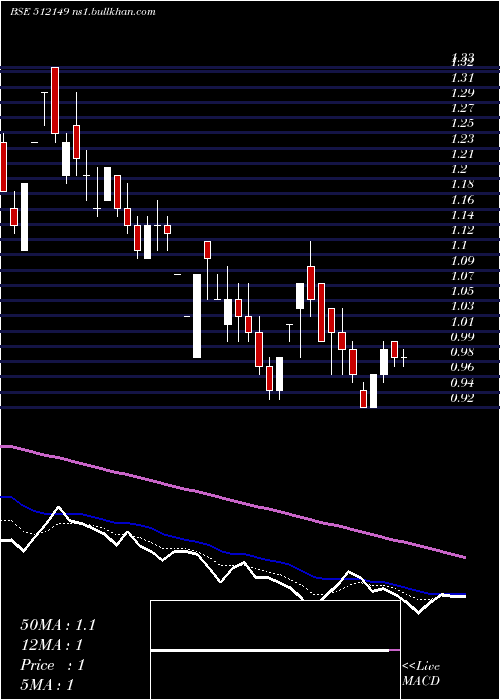The image size is (500, 700).
Task: Click the pink 50MA trend line
Action: point(232,501)
